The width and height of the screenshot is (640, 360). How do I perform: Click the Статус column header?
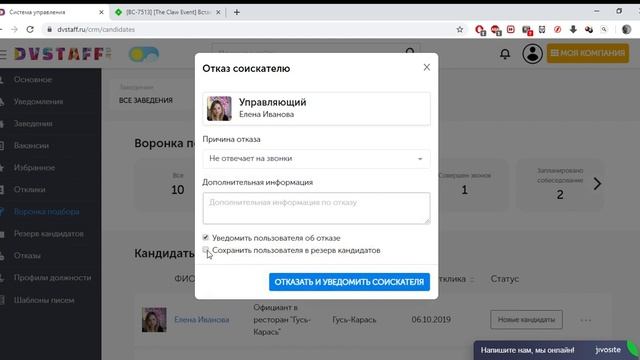(504, 279)
